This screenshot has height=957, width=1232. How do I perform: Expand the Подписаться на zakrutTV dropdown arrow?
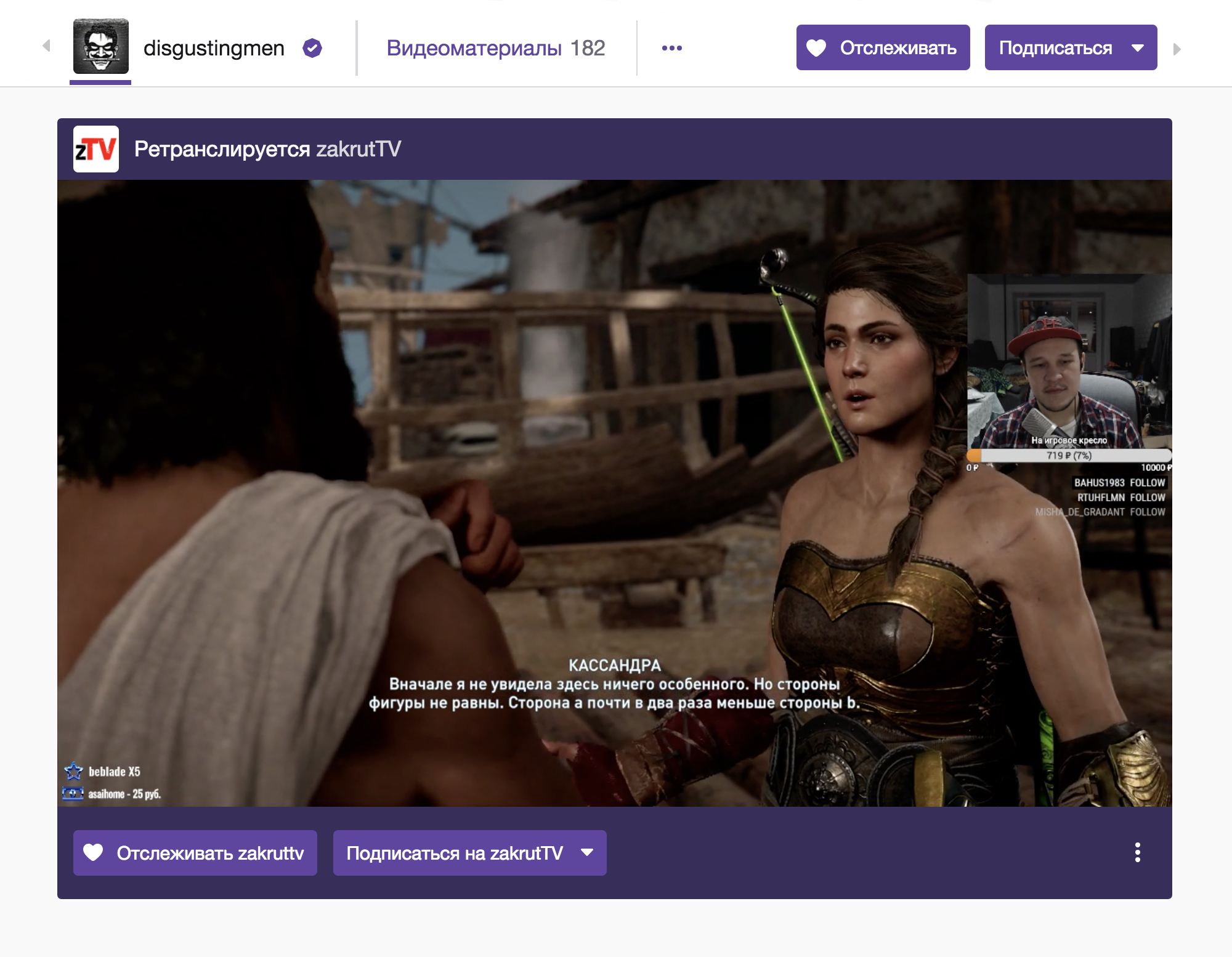pos(587,853)
